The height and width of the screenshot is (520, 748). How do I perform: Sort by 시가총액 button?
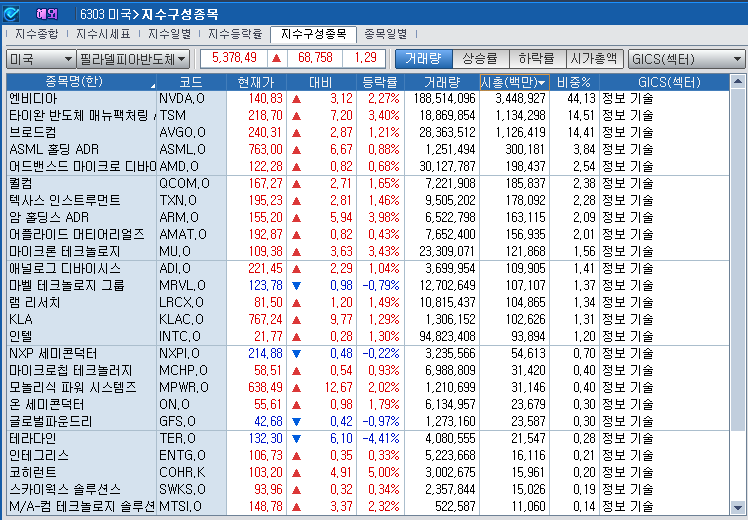click(594, 59)
